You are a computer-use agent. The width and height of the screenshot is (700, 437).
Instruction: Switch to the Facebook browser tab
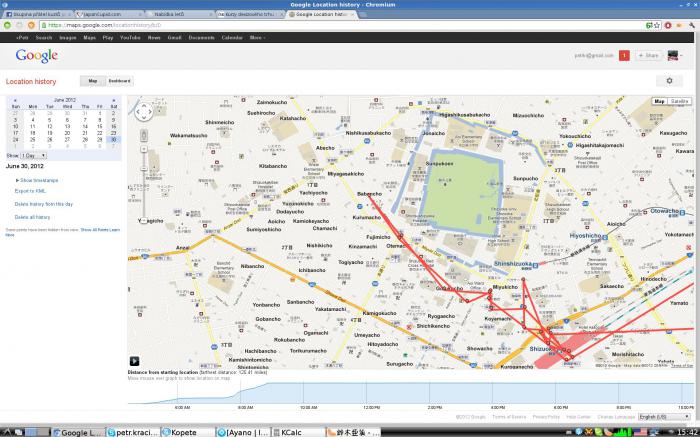[38, 14]
